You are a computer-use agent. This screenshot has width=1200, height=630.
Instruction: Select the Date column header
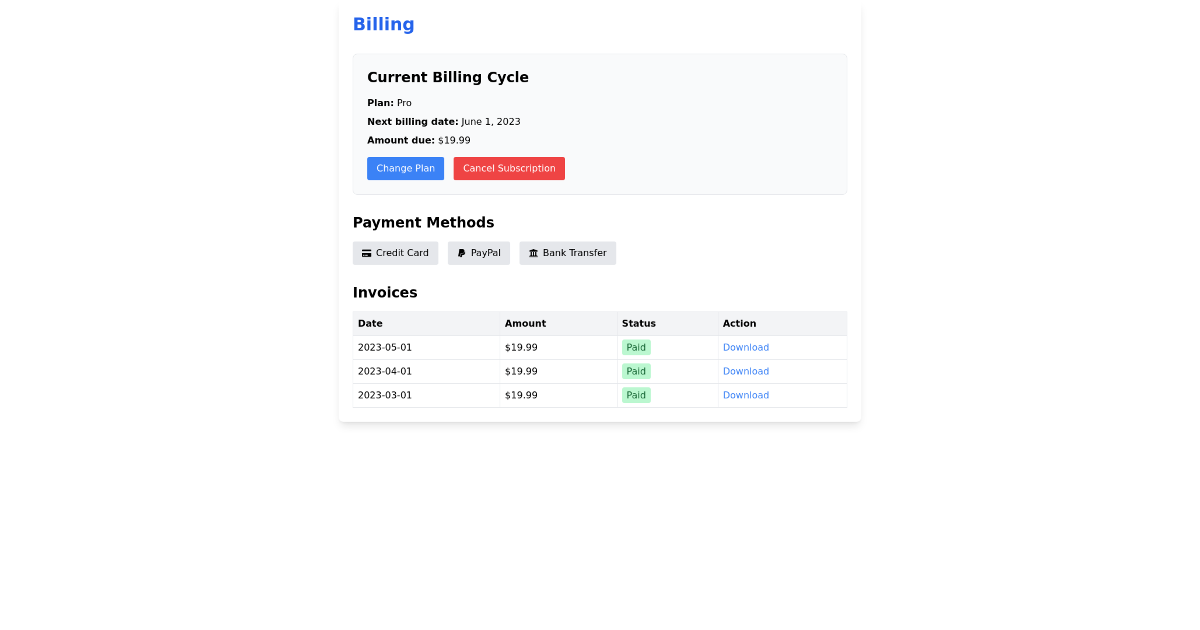(x=370, y=323)
